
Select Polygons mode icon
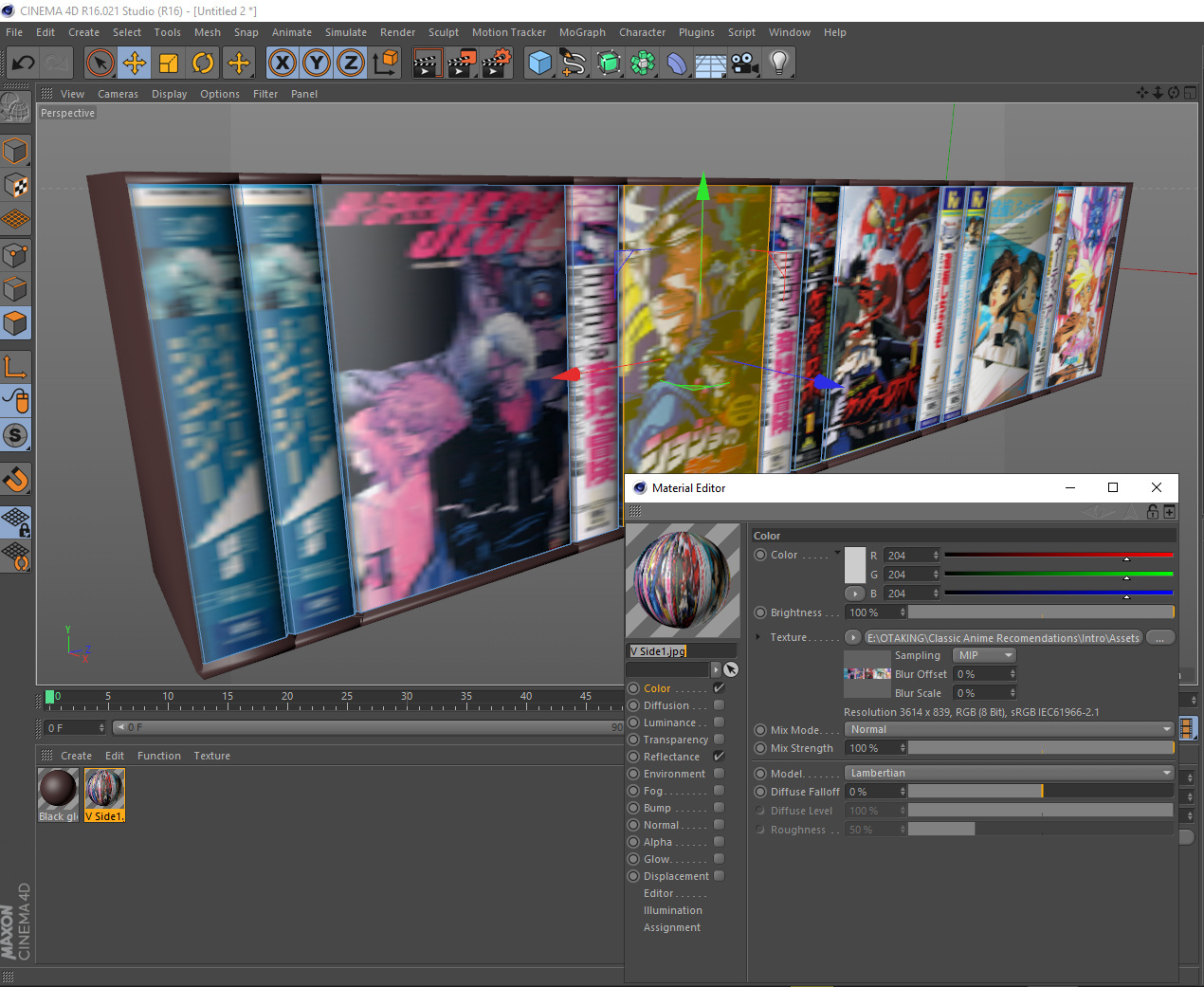click(x=15, y=323)
